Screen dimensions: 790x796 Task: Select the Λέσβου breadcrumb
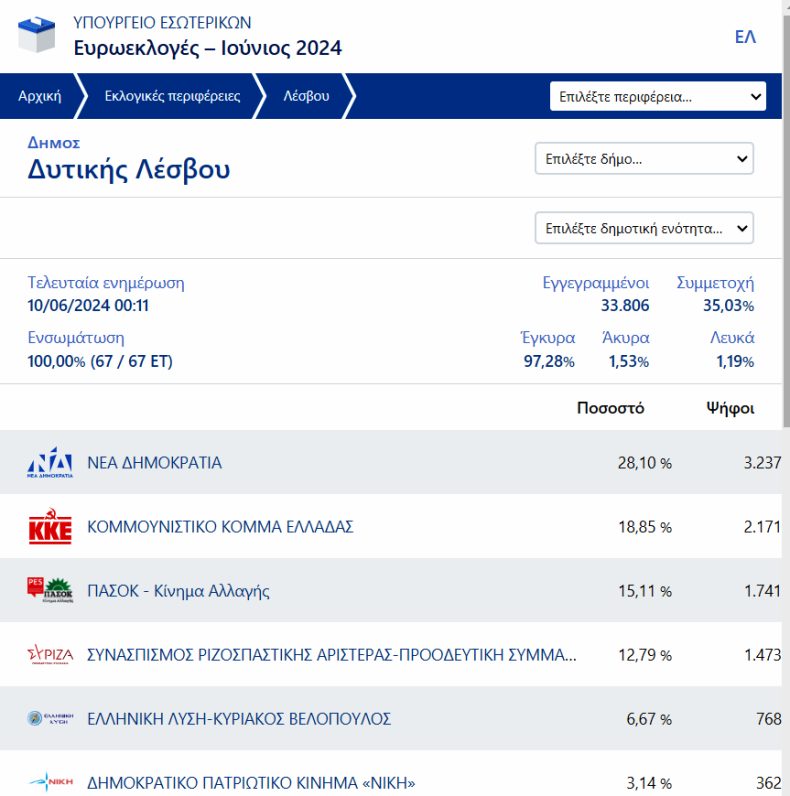(306, 96)
